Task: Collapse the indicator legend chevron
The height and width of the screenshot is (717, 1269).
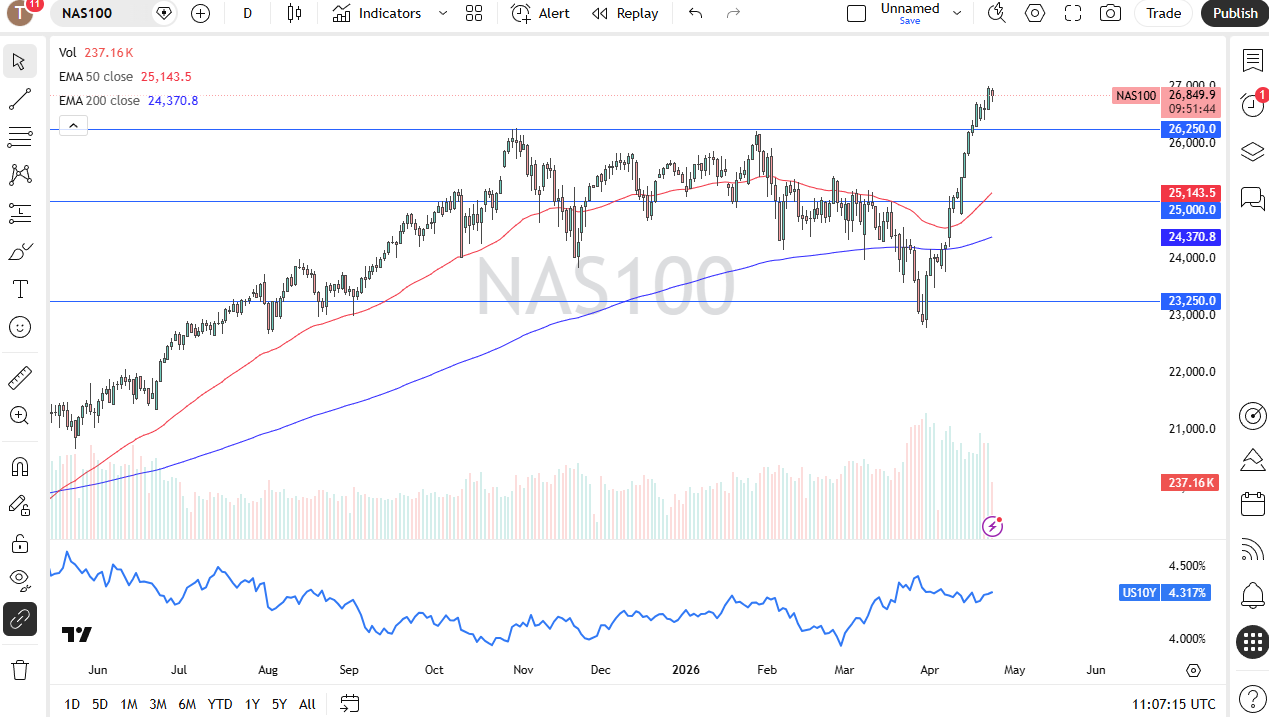Action: pos(74,125)
